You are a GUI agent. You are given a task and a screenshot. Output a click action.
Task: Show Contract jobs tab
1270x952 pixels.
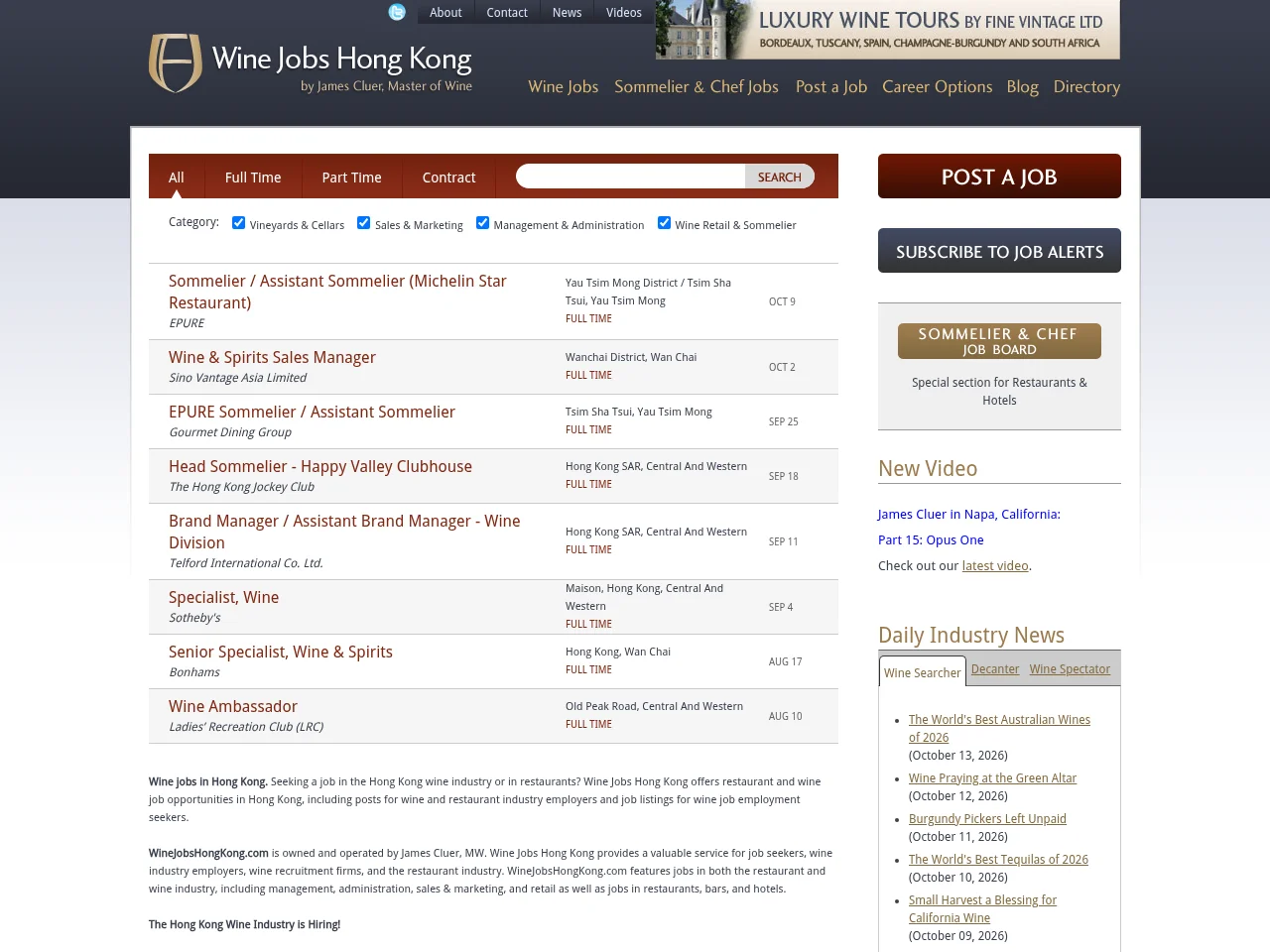pos(448,178)
